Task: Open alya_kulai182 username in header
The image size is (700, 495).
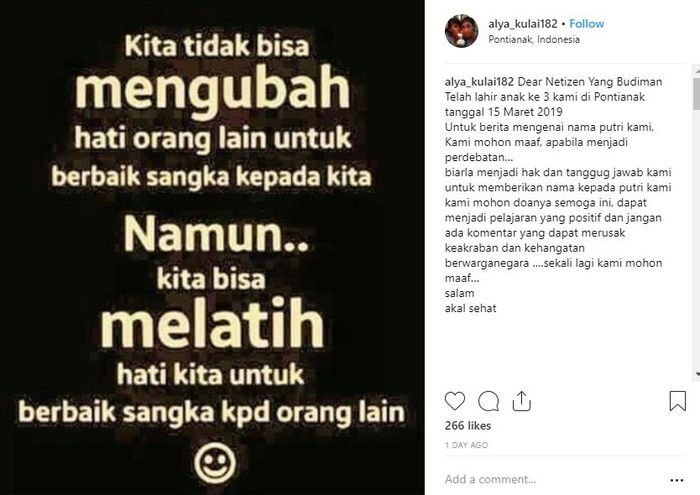Action: [x=523, y=24]
